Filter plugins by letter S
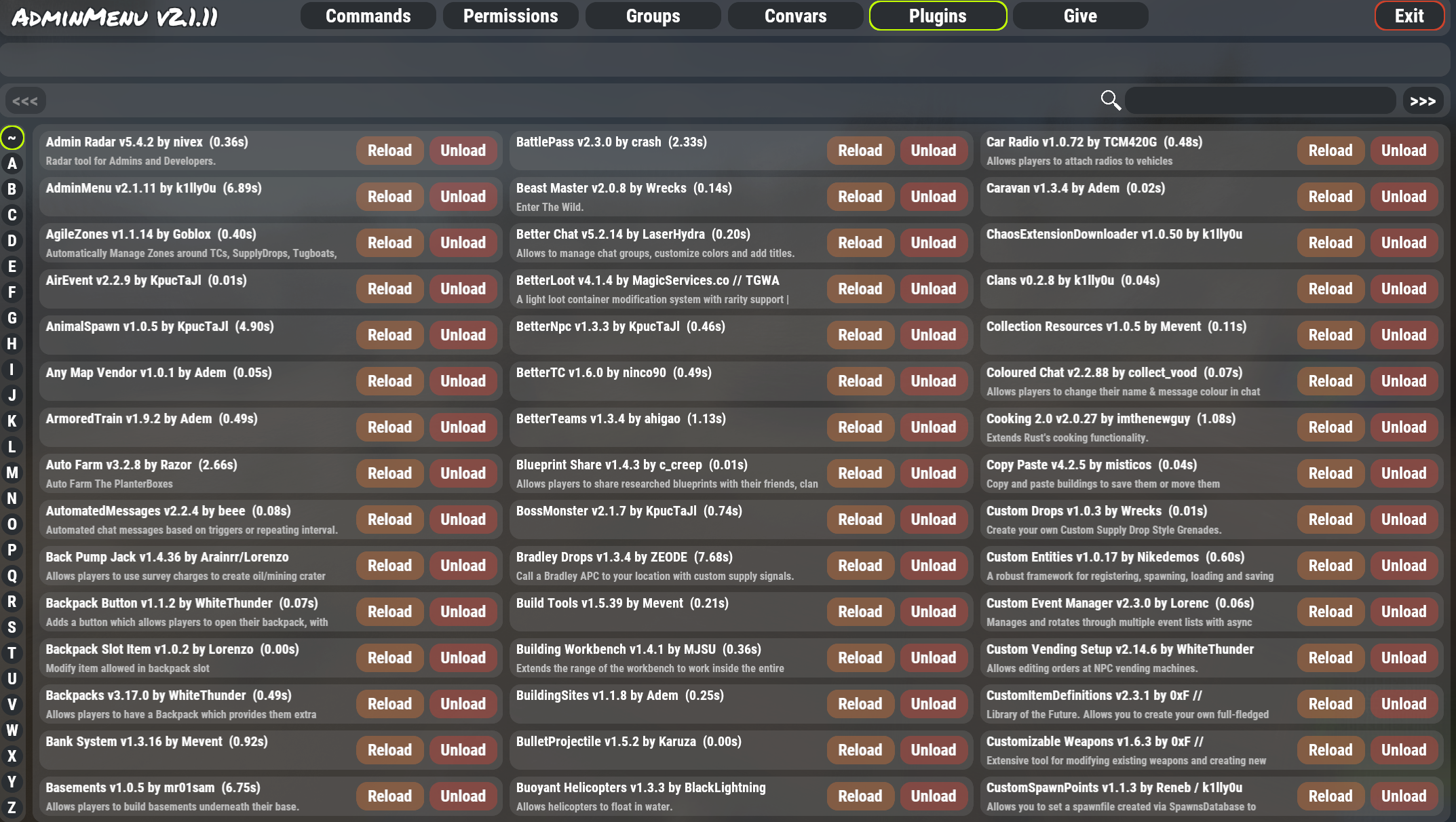 tap(12, 627)
